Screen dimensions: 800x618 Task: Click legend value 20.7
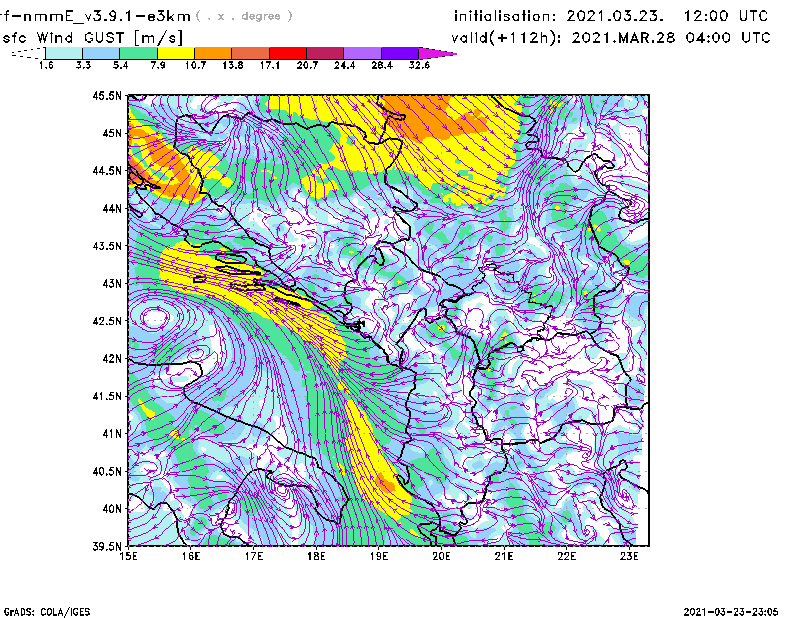(x=307, y=65)
